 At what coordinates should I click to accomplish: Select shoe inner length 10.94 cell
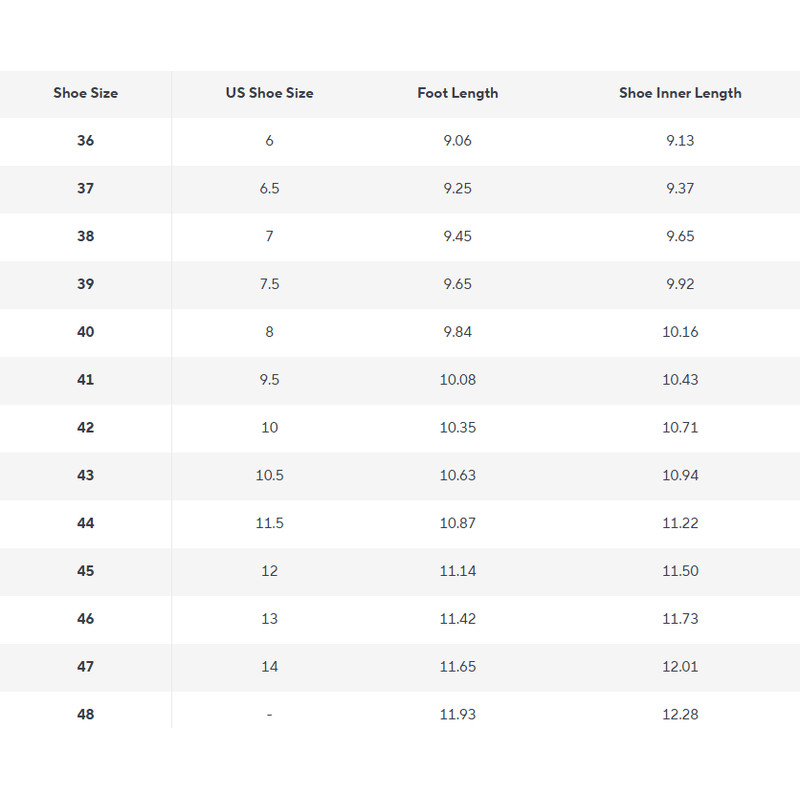click(x=680, y=475)
